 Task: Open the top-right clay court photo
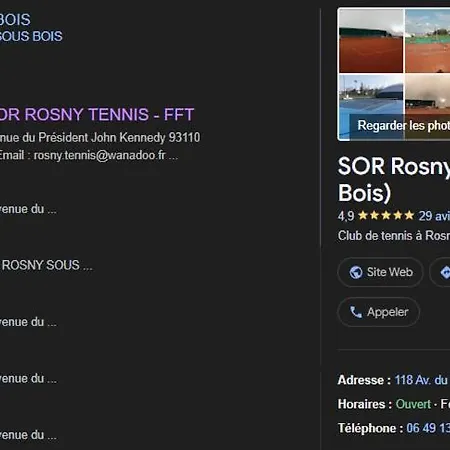tap(428, 40)
